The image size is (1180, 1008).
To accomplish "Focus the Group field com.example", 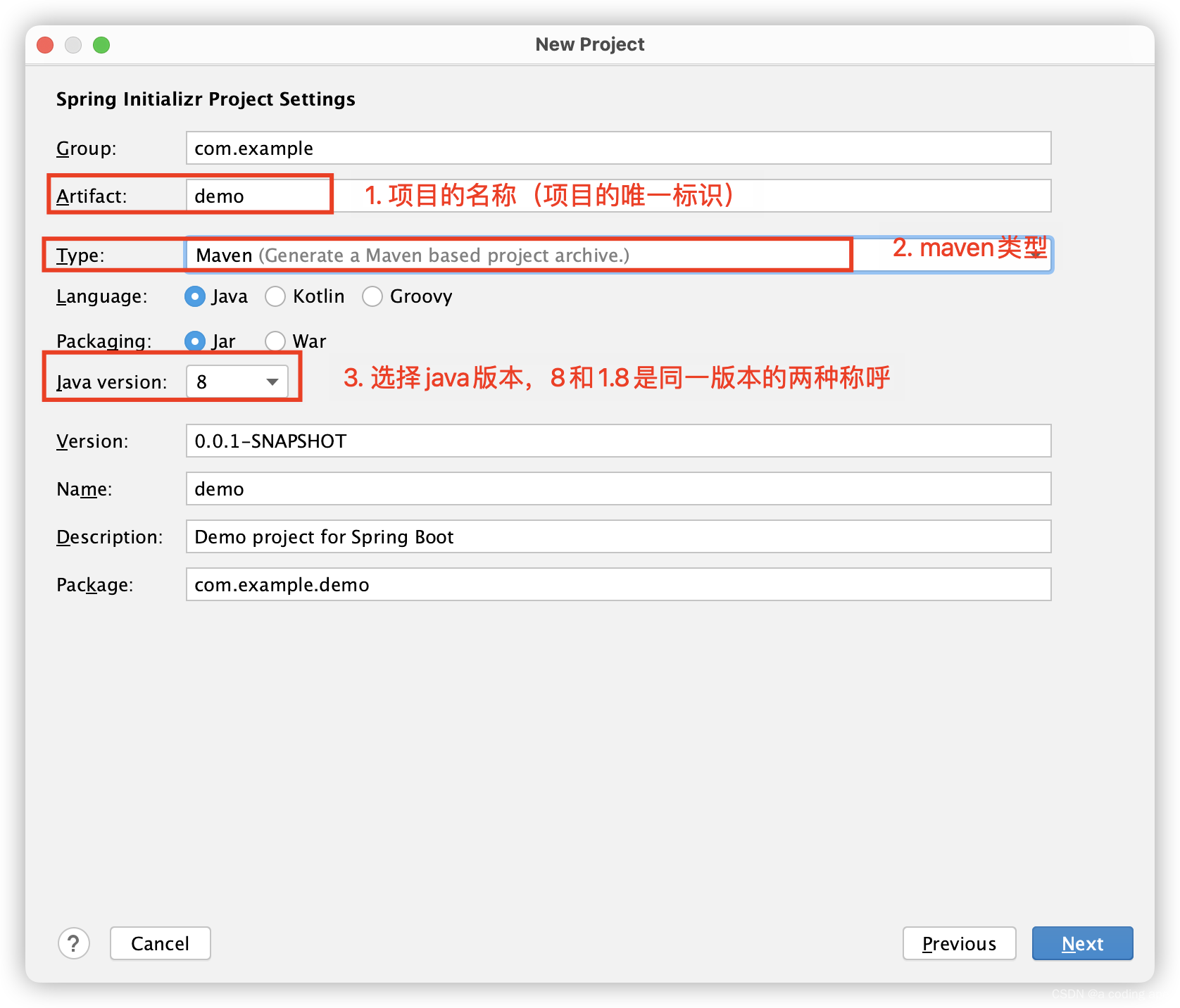I will tap(619, 148).
